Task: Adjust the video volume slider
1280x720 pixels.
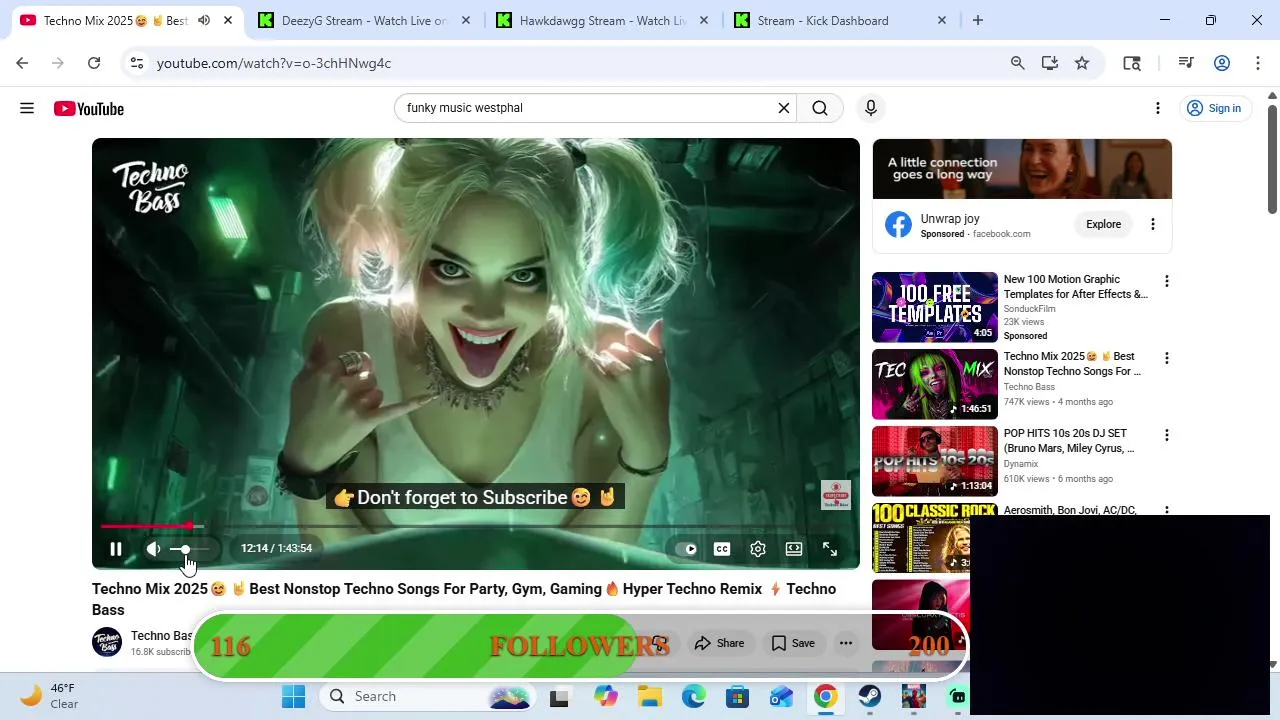Action: coord(190,549)
